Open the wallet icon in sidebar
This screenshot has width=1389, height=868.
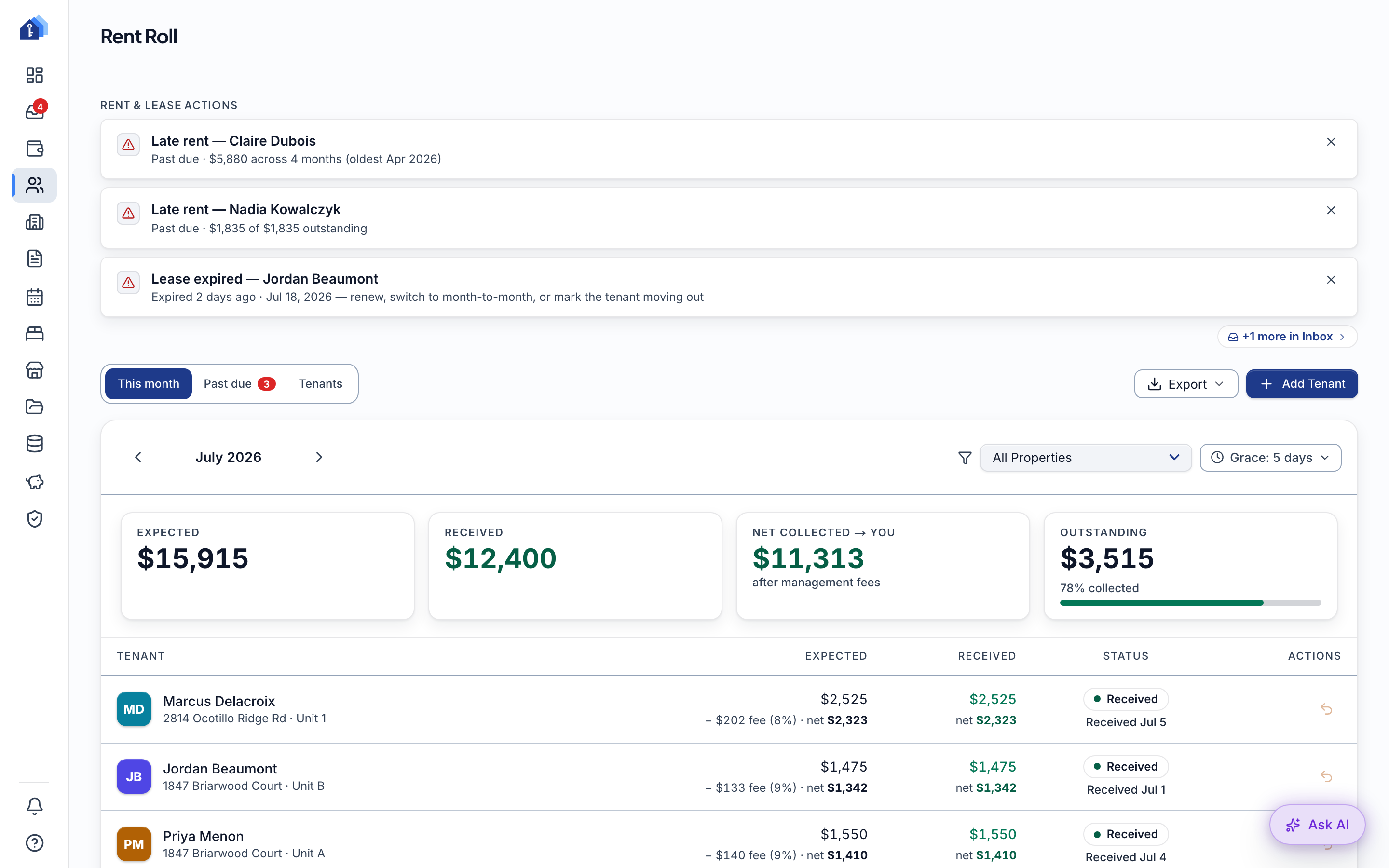pos(34,148)
